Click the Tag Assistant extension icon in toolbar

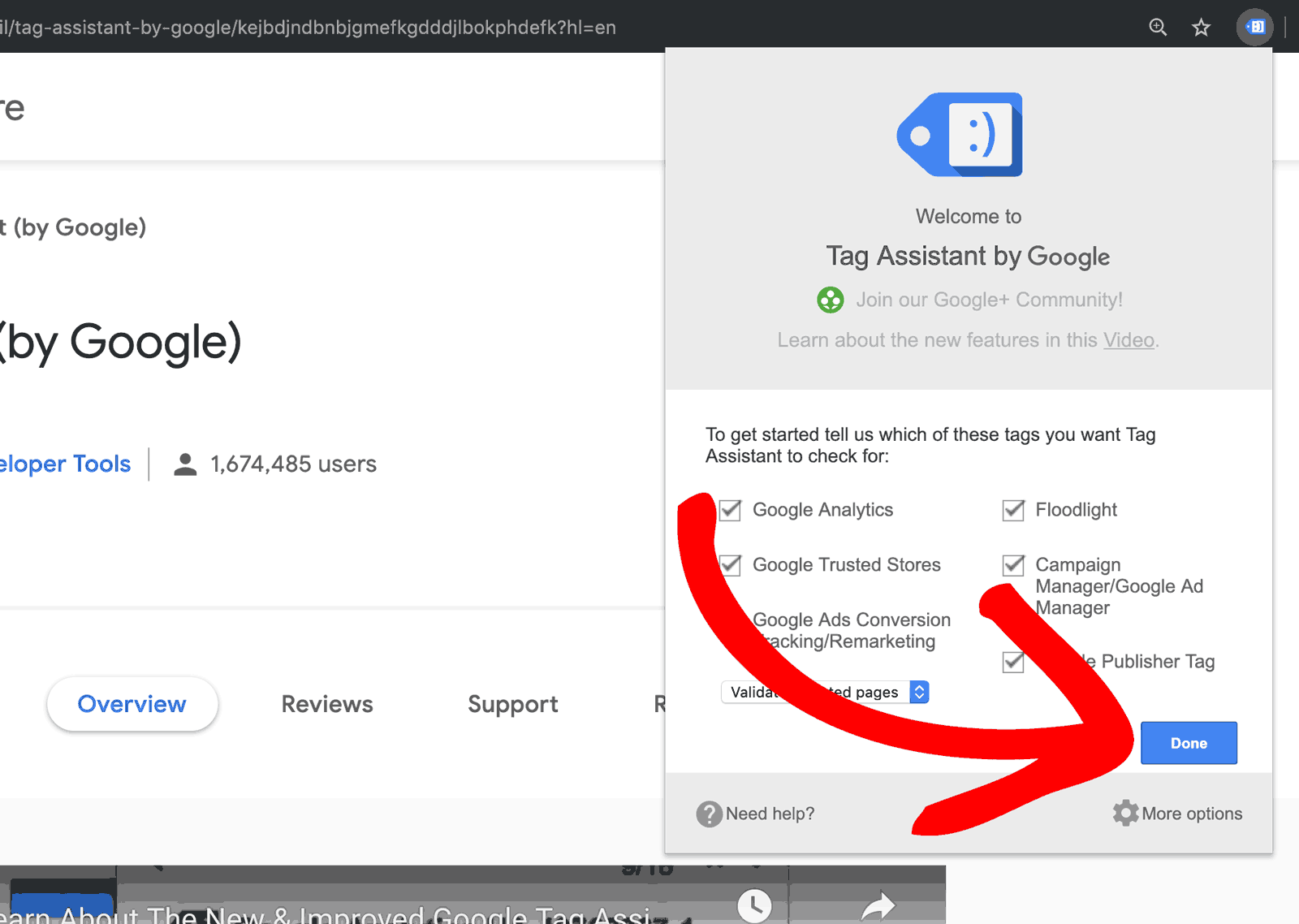coord(1254,27)
